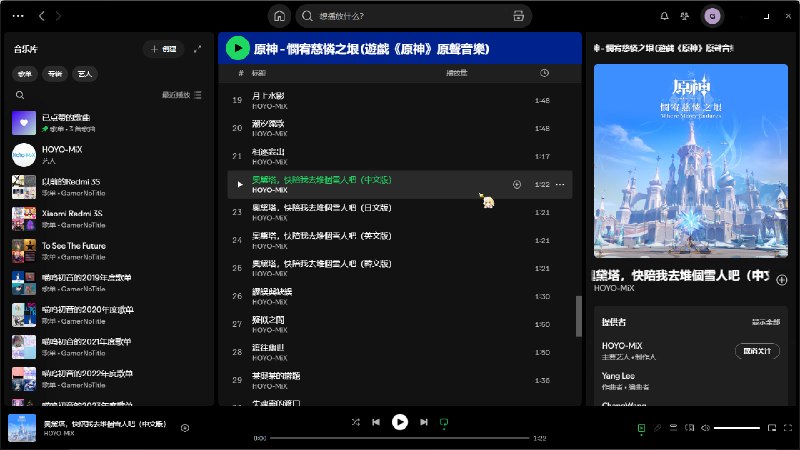Play the highlighted track 22
Screen dimensions: 800x450
coord(240,184)
